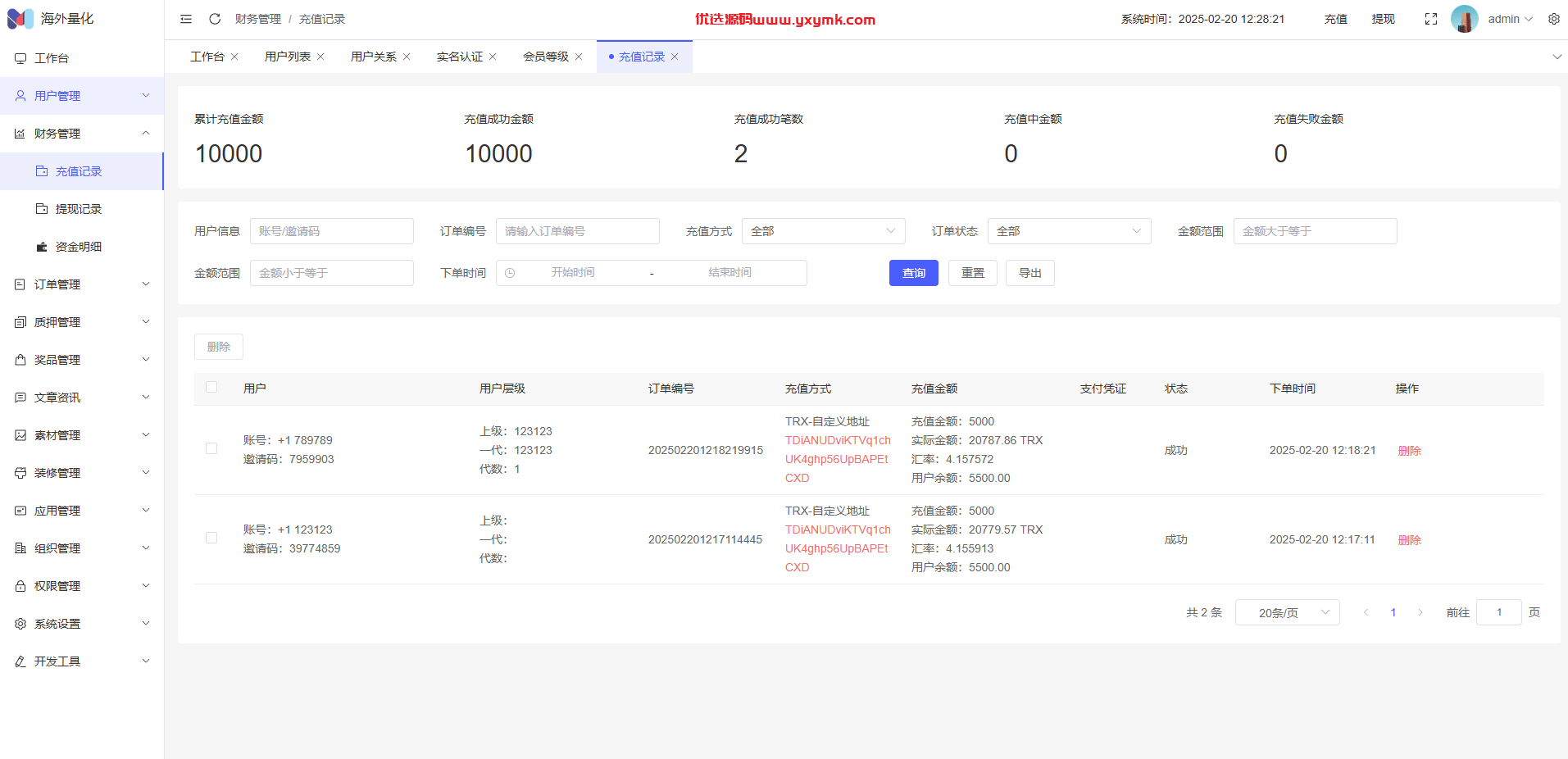Viewport: 1568px width, 759px height.
Task: Close the 会员等级 tab
Action: point(579,57)
